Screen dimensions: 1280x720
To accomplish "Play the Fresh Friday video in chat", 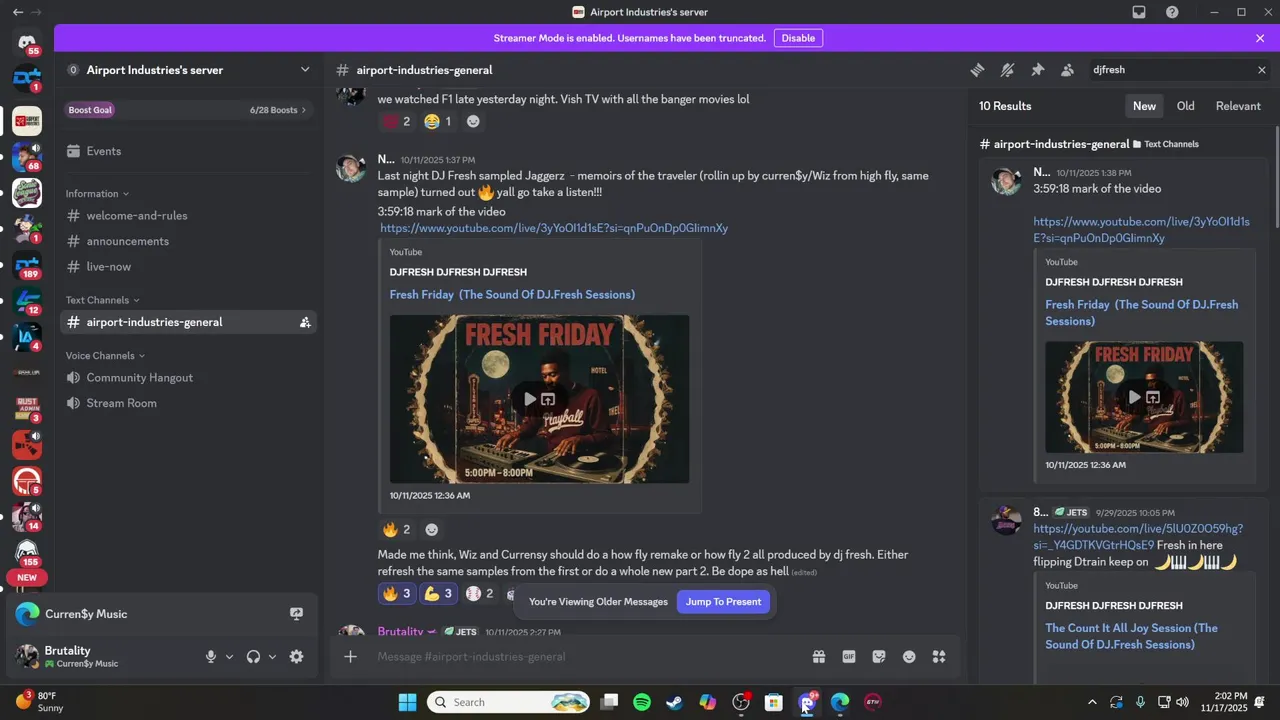I will pyautogui.click(x=529, y=399).
